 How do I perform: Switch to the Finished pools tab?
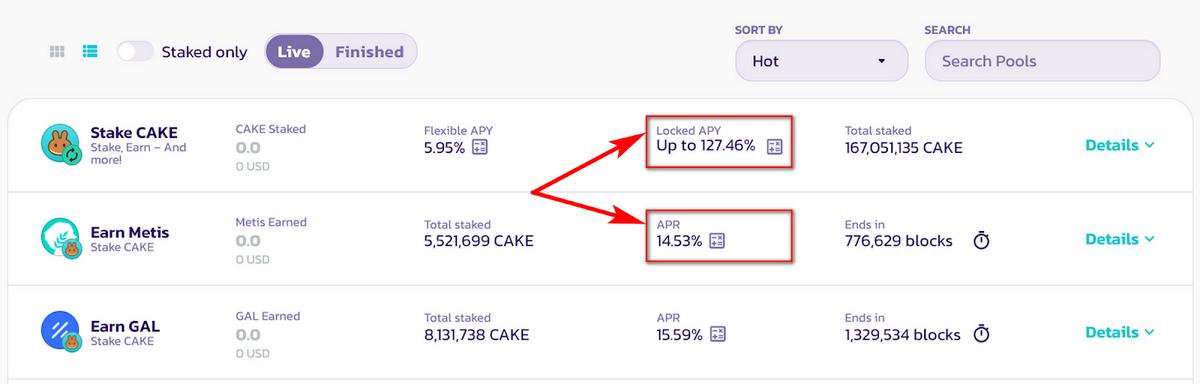pos(369,52)
